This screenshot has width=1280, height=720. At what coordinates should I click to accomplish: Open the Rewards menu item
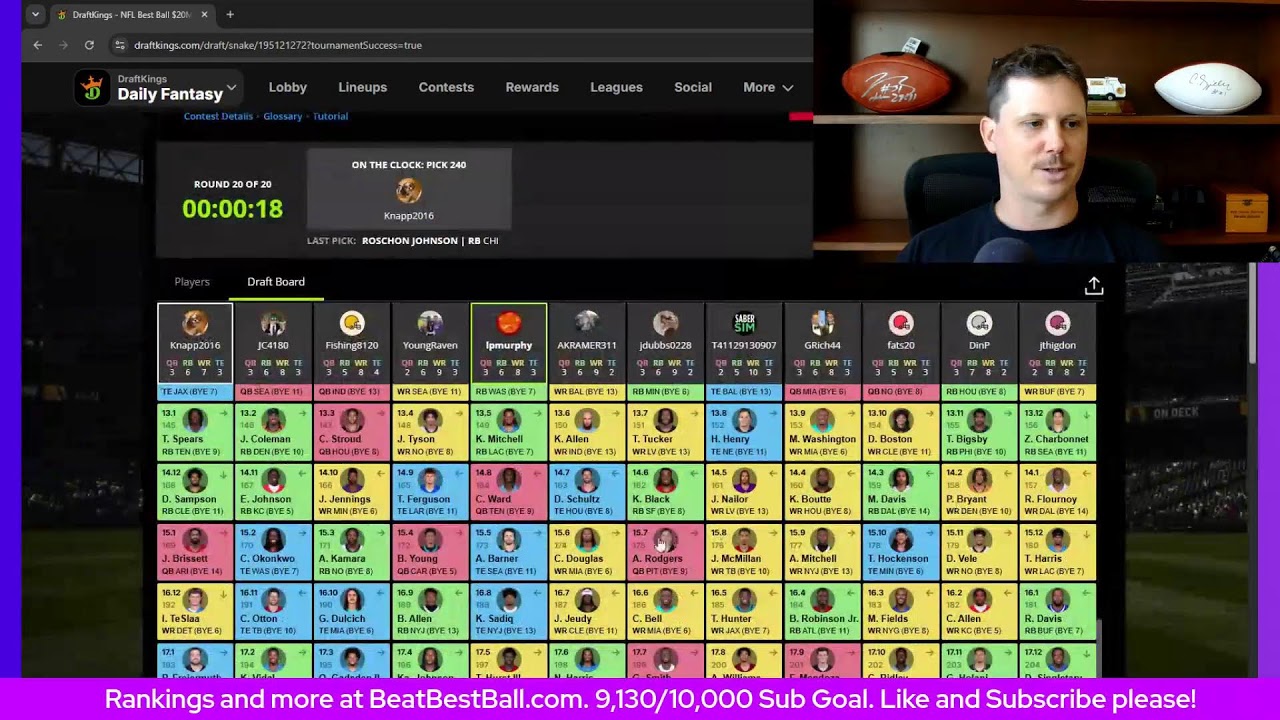[532, 88]
